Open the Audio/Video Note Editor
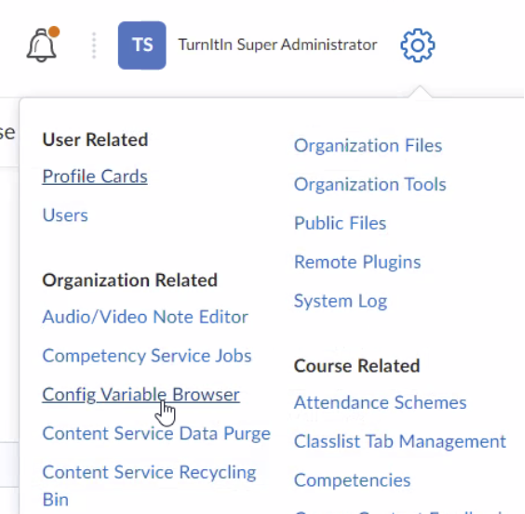The width and height of the screenshot is (525, 514). [145, 317]
